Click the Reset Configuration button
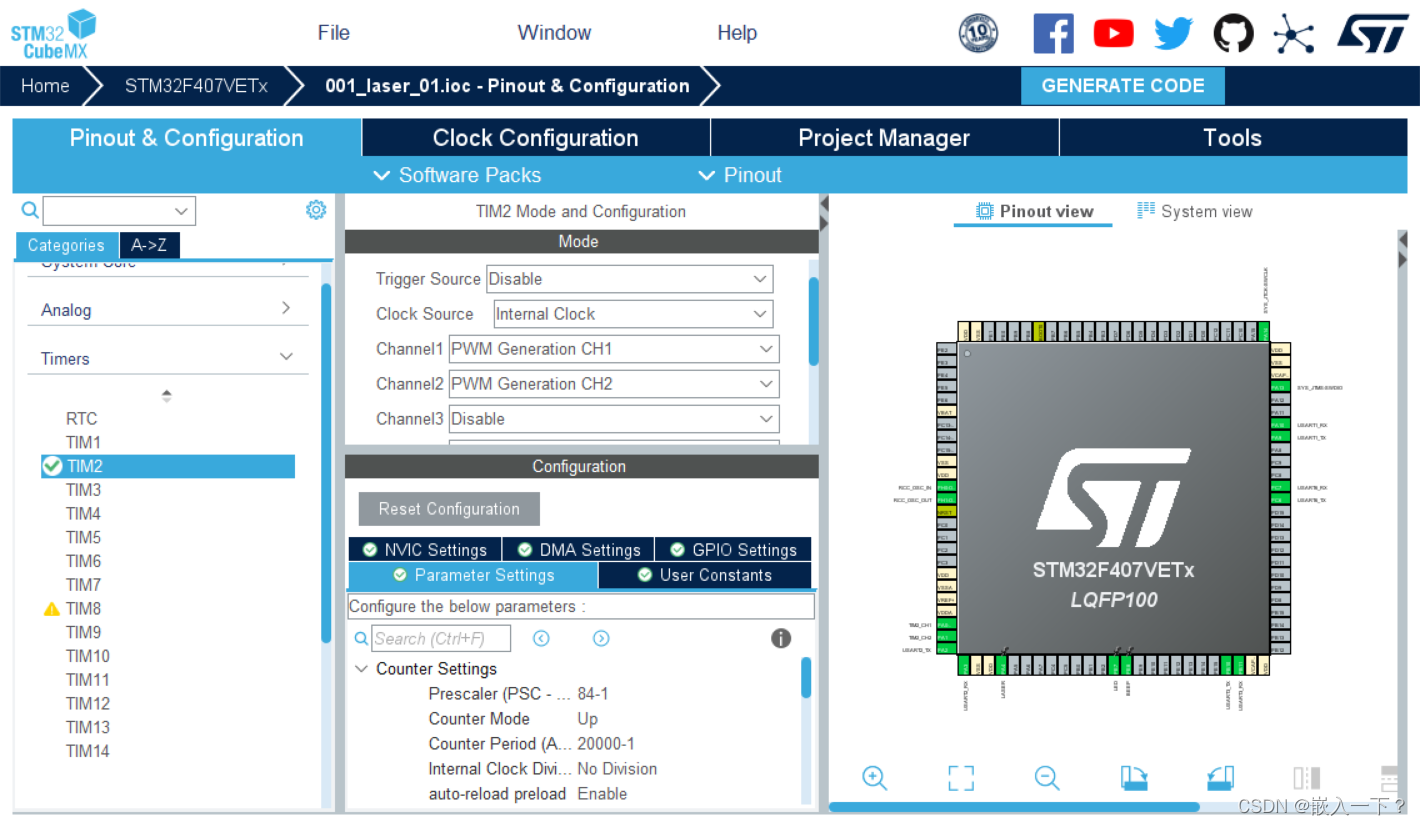 click(449, 509)
